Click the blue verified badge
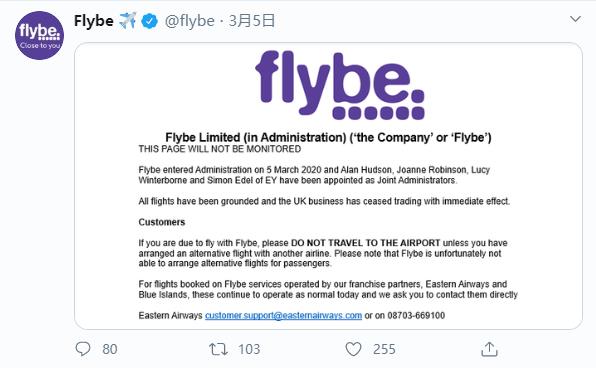Viewport: 596px width, 368px height. tap(149, 21)
